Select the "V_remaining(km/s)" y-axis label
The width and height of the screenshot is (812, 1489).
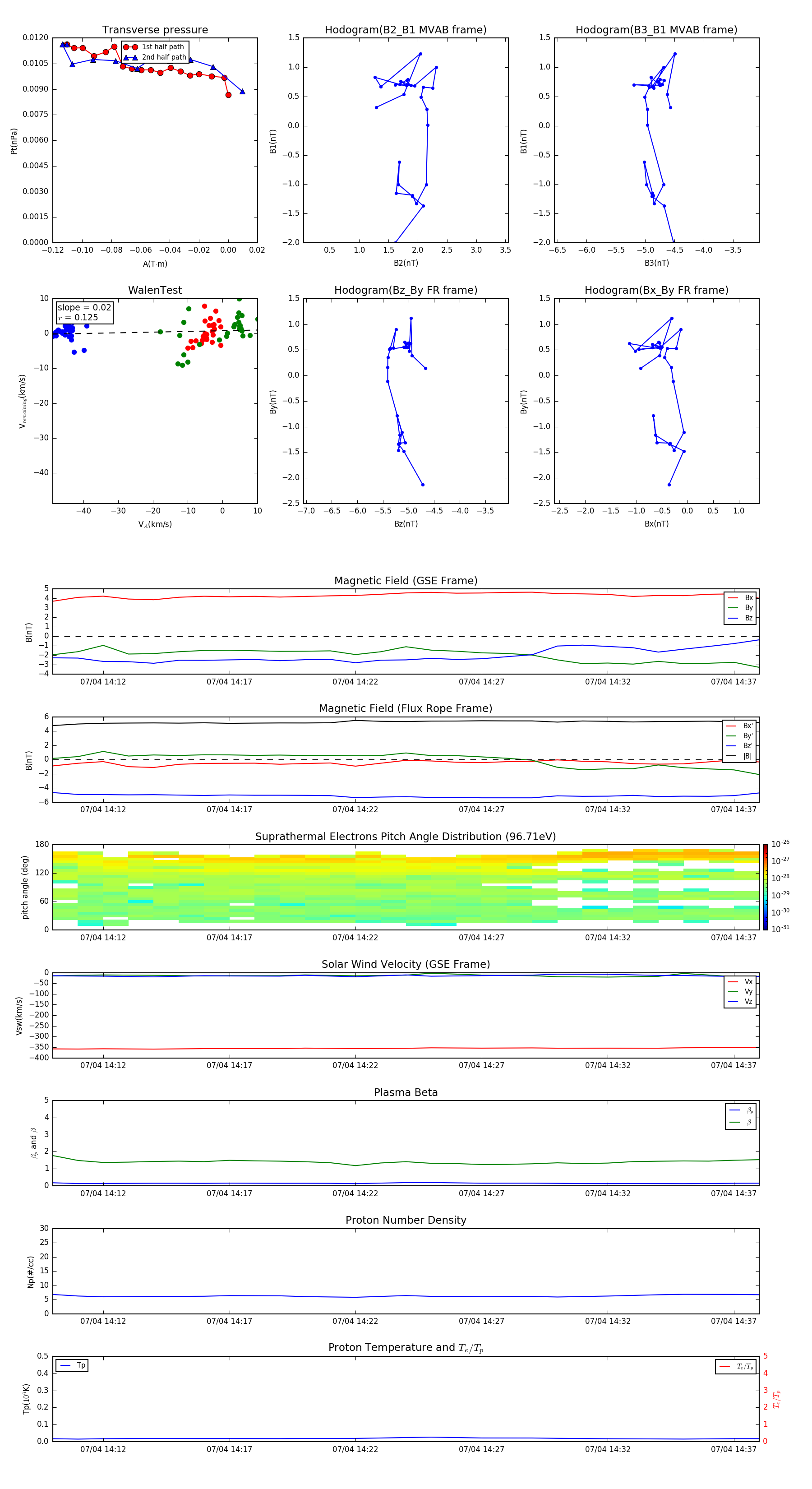click(x=22, y=401)
